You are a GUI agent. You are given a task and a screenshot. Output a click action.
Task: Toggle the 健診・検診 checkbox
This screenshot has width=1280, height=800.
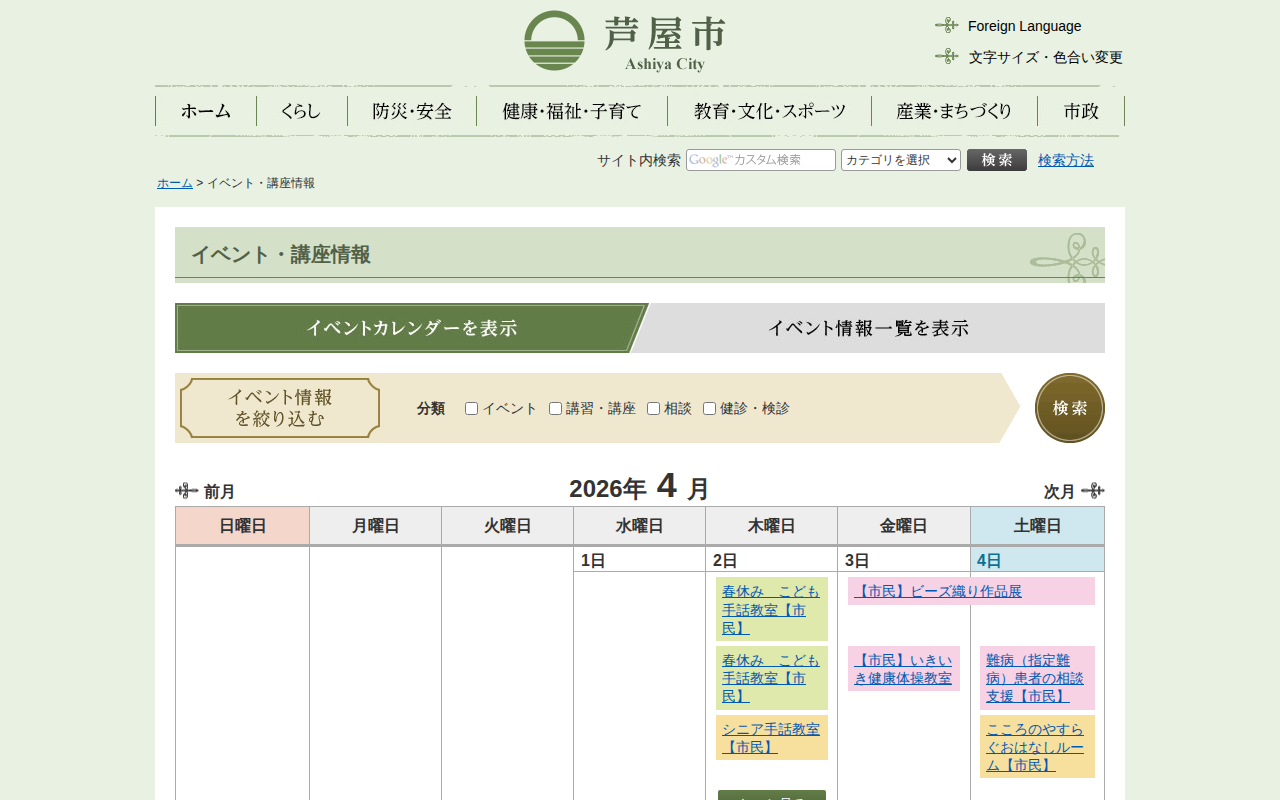[x=710, y=409]
